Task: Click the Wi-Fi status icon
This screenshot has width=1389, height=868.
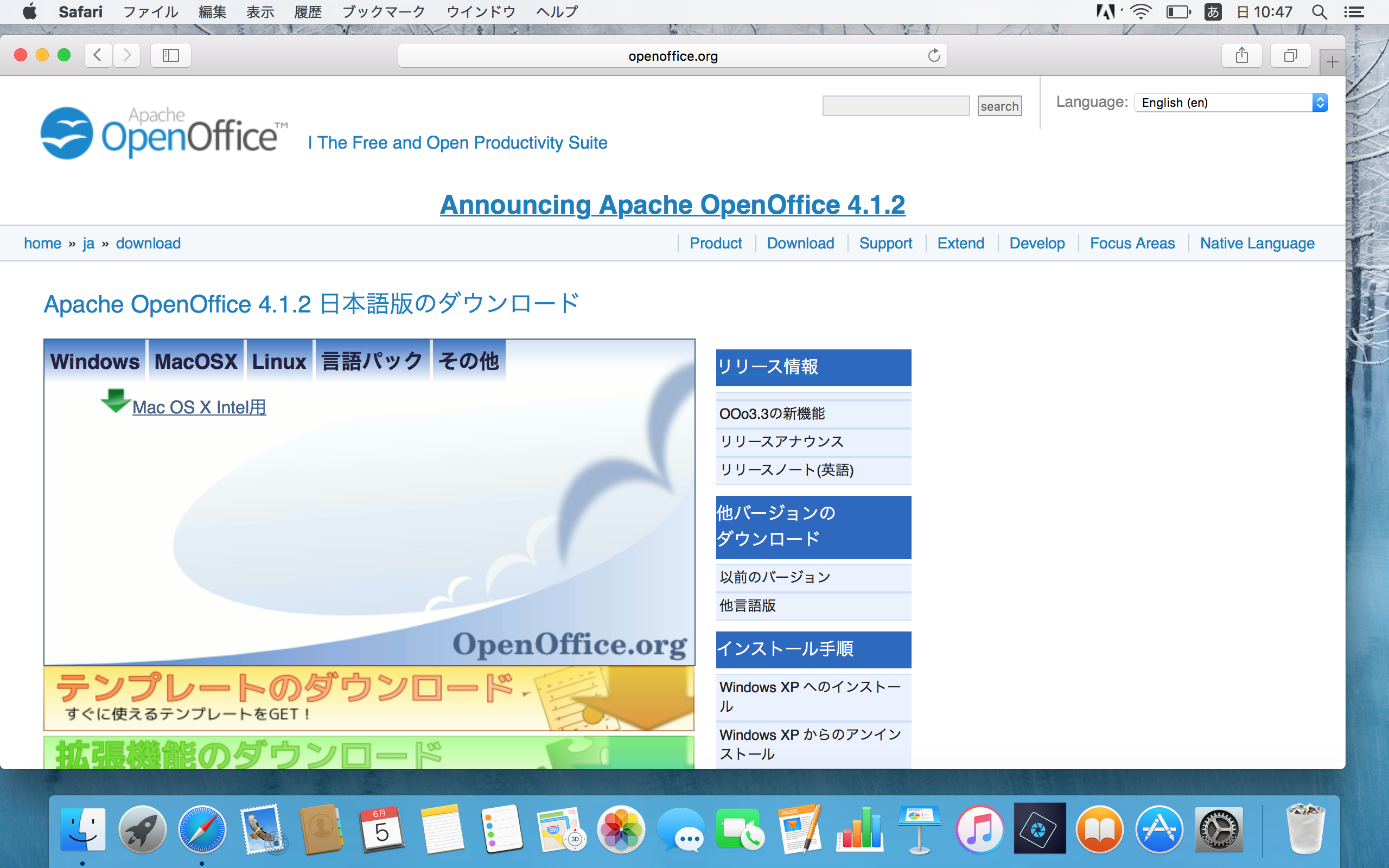Action: coord(1140,12)
